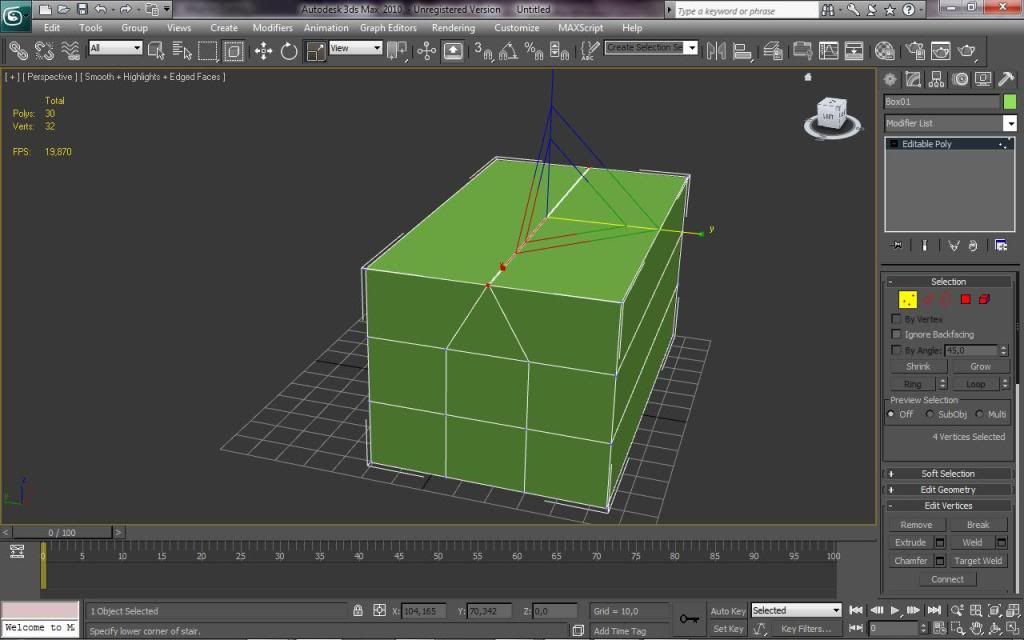Open the Graph Editors menu

(388, 28)
